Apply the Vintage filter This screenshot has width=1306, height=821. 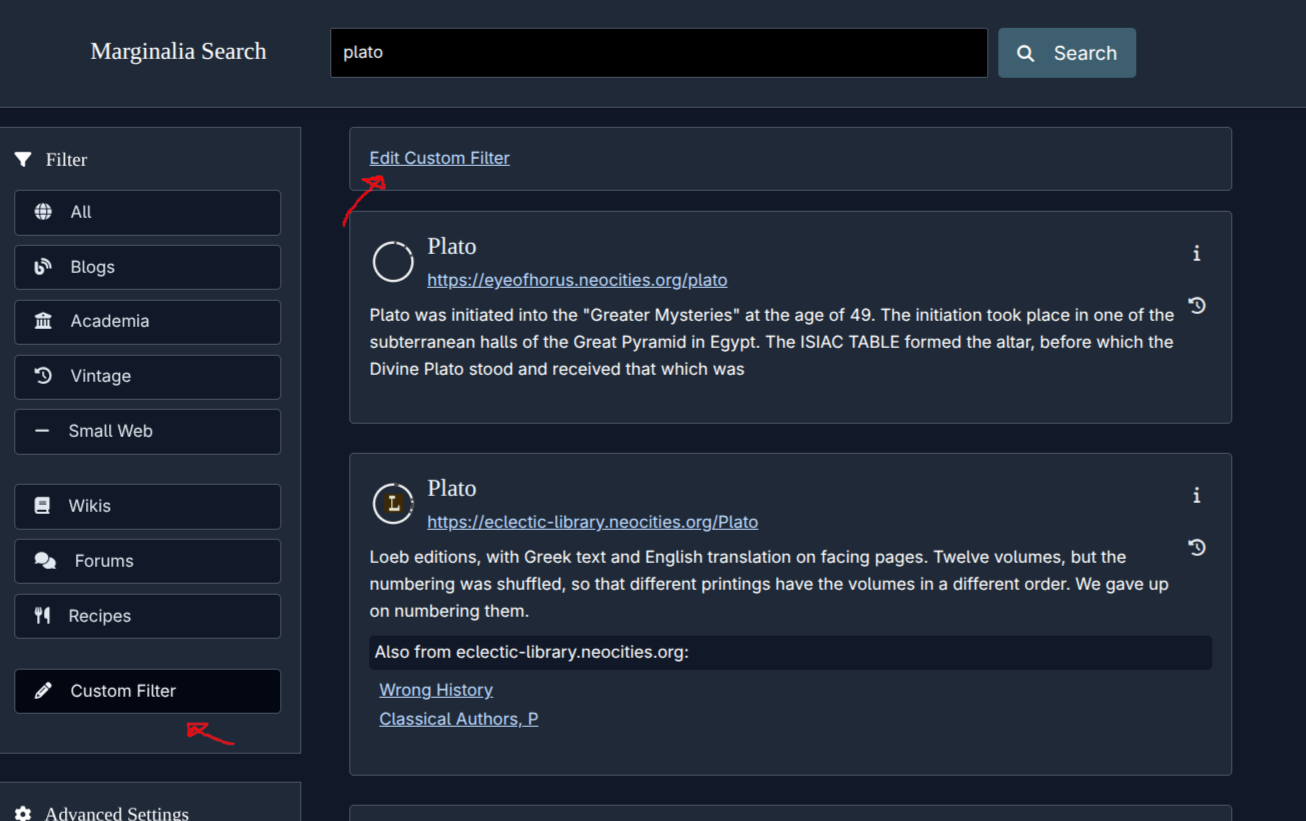click(147, 377)
